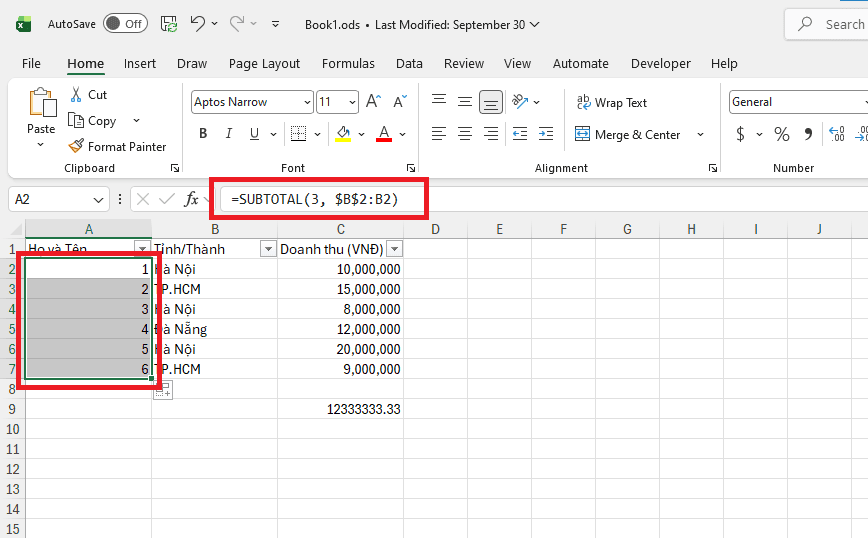Open the Doanh thu (VNĐ) filter dropdown
The width and height of the screenshot is (868, 538).
(x=394, y=250)
